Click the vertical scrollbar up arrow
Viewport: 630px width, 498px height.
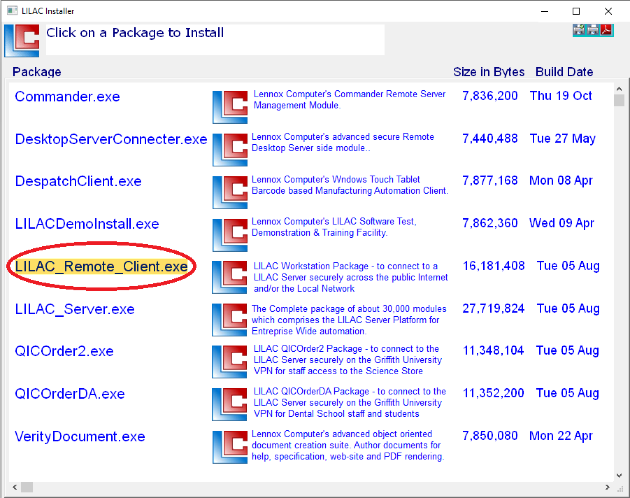(619, 101)
